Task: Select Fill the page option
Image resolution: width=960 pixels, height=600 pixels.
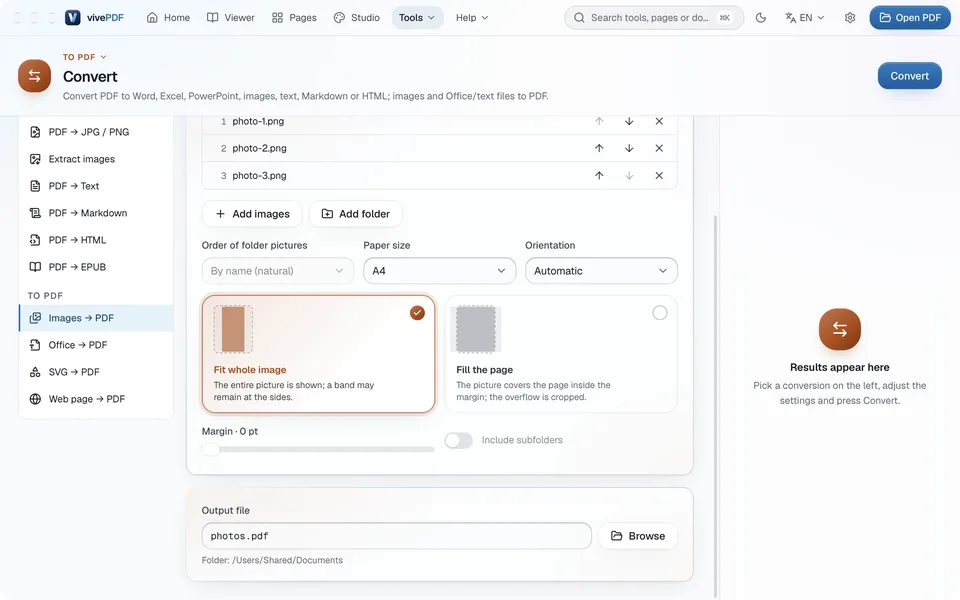Action: [561, 354]
